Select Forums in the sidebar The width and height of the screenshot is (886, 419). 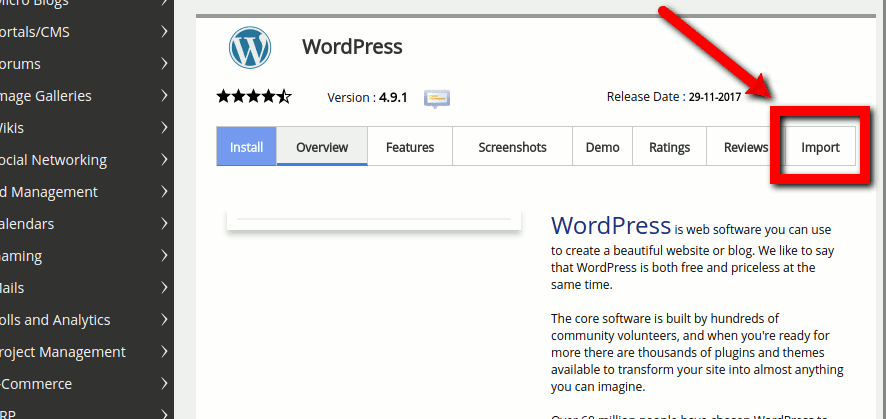click(20, 64)
